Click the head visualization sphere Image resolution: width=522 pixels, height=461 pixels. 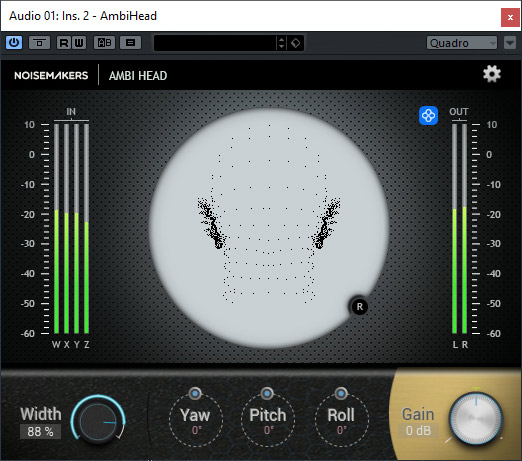coord(269,228)
